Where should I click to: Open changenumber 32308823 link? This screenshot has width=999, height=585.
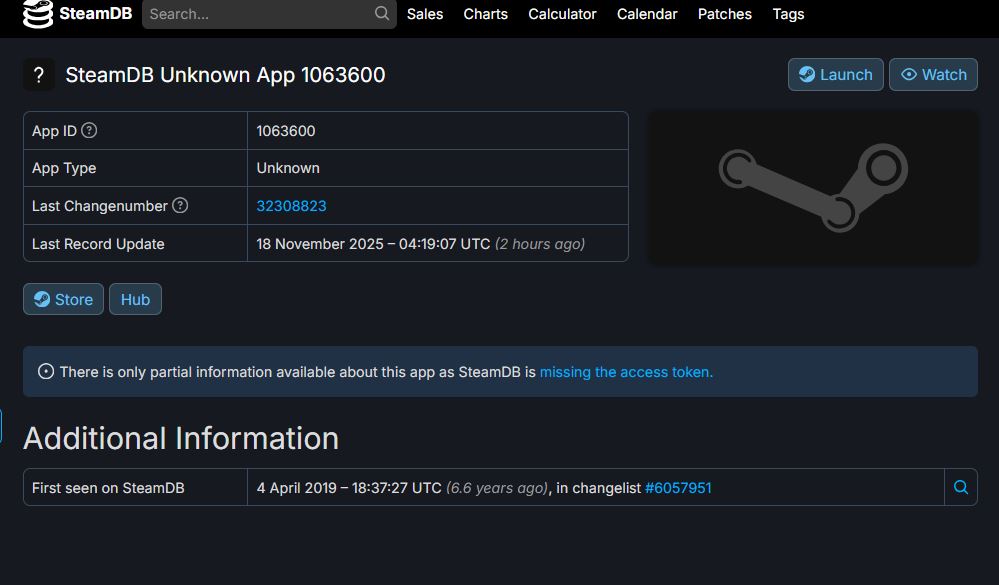pos(291,206)
